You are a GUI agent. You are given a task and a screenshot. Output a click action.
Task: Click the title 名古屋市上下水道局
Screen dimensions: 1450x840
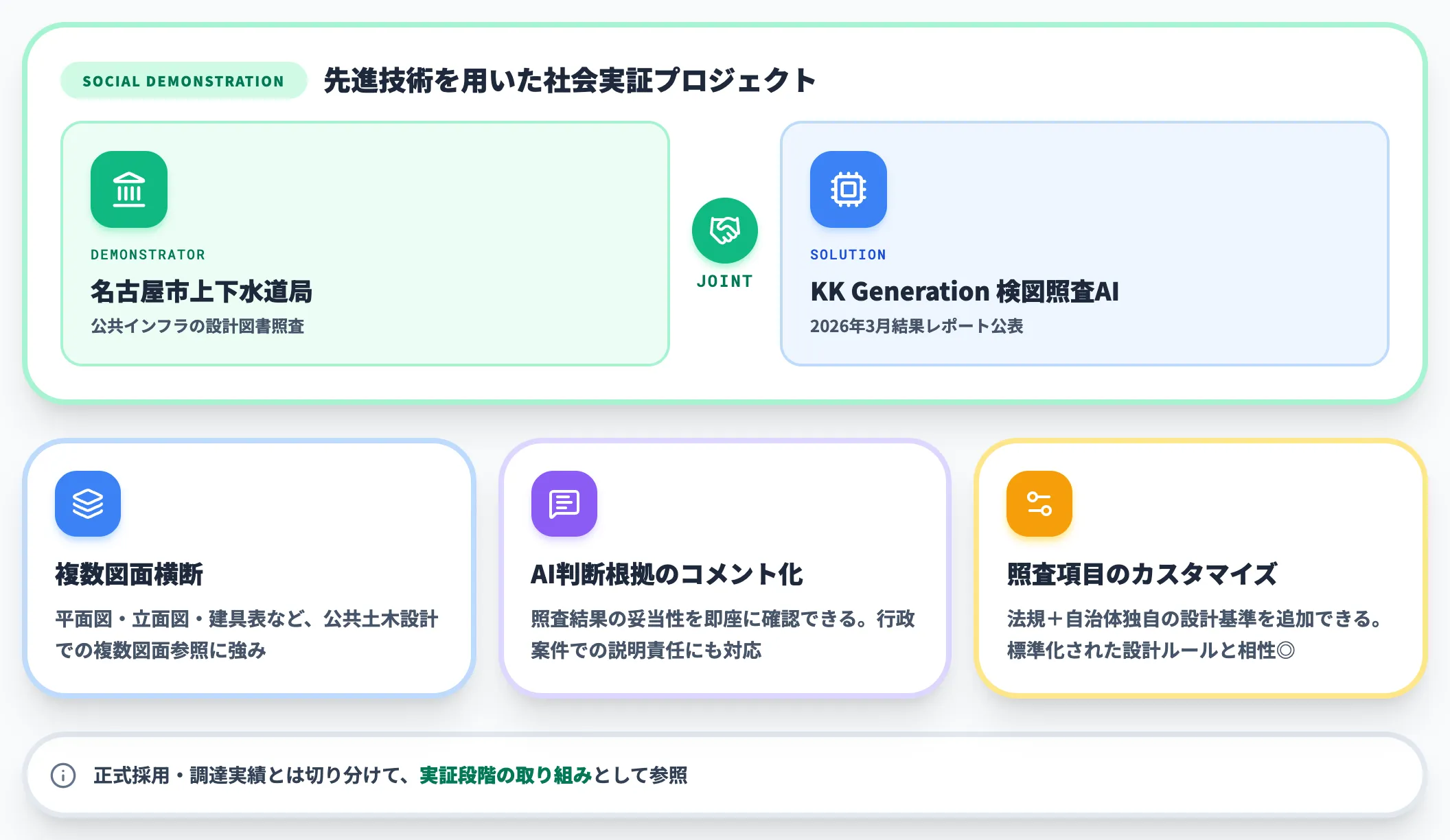201,292
